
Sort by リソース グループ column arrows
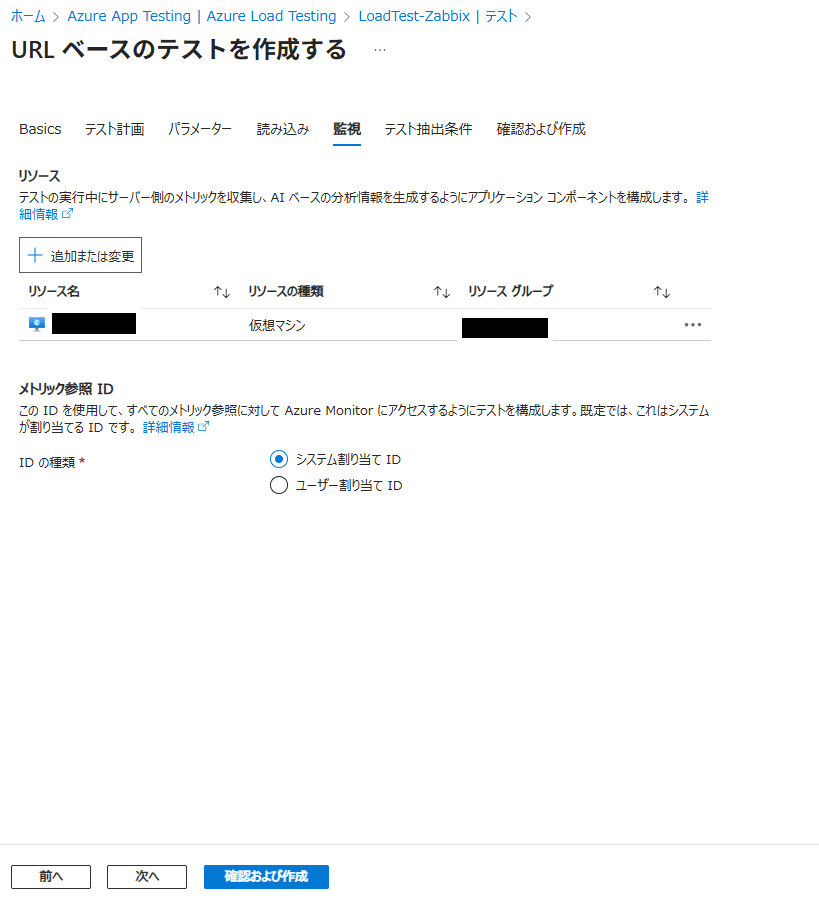661,292
